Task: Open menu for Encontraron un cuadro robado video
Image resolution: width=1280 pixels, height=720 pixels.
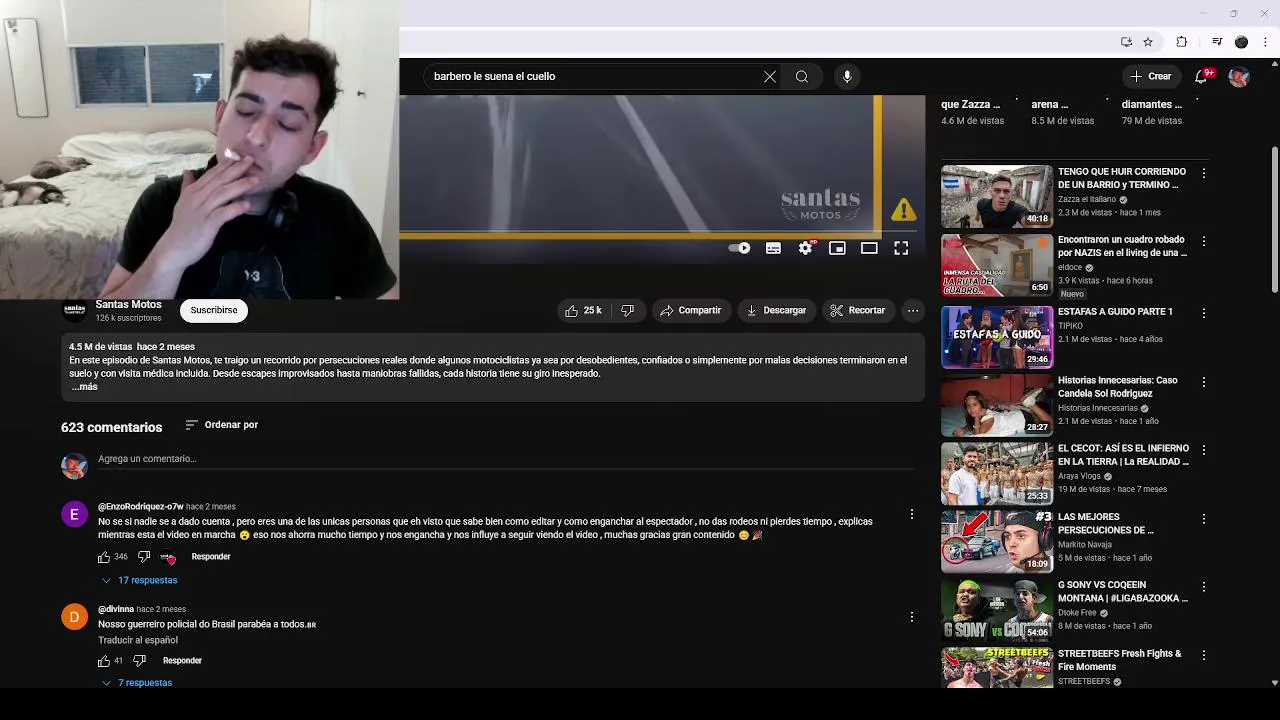Action: [x=1204, y=241]
